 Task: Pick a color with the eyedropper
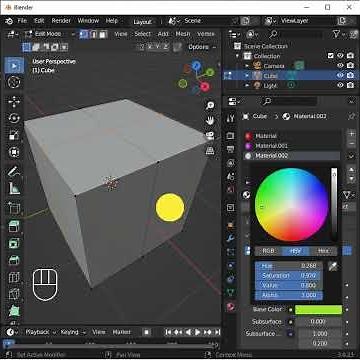click(x=333, y=266)
